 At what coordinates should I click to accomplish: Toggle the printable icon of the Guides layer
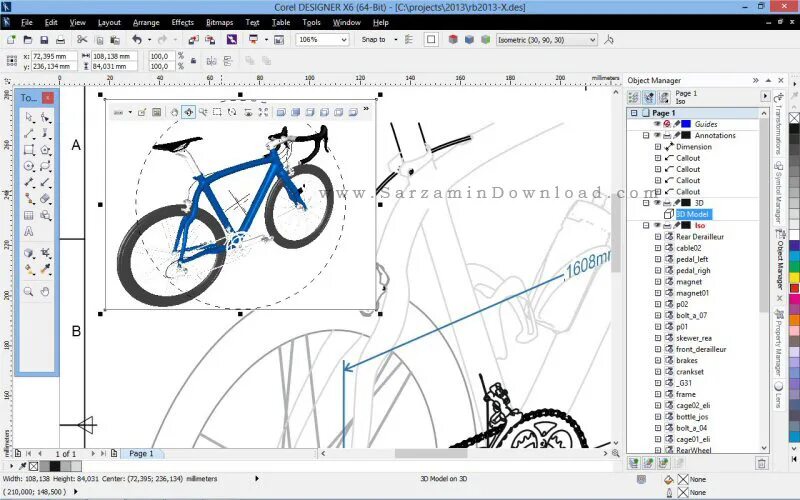667,124
